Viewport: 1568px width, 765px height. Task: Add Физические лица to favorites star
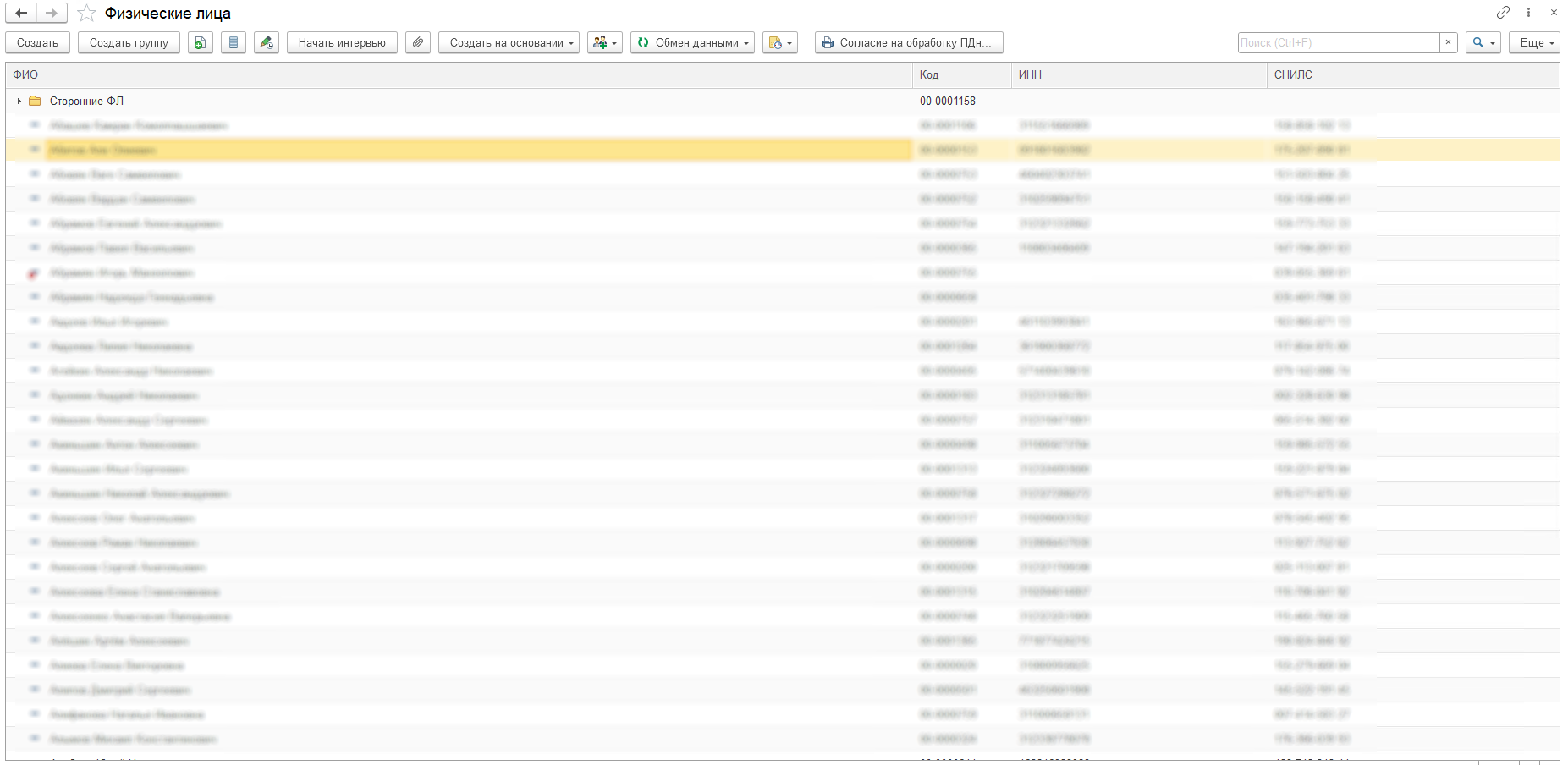click(86, 14)
